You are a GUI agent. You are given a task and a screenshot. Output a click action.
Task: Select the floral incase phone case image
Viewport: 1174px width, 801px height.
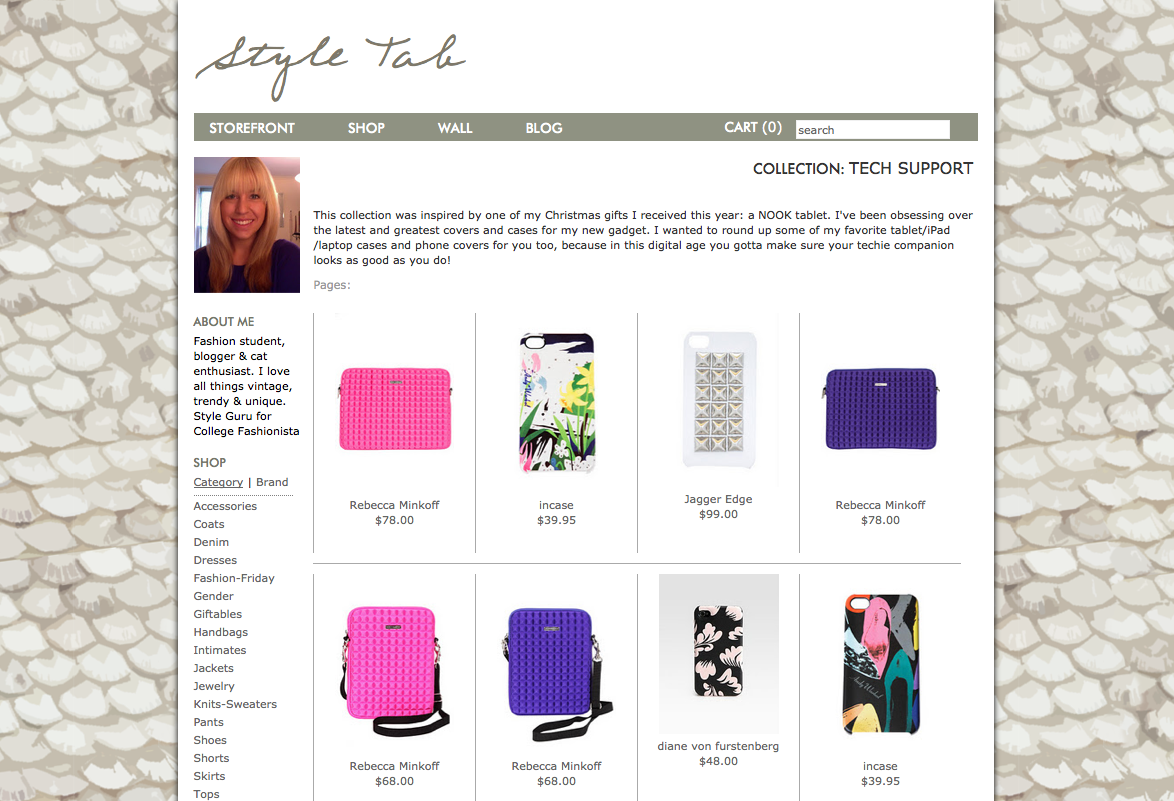[556, 403]
